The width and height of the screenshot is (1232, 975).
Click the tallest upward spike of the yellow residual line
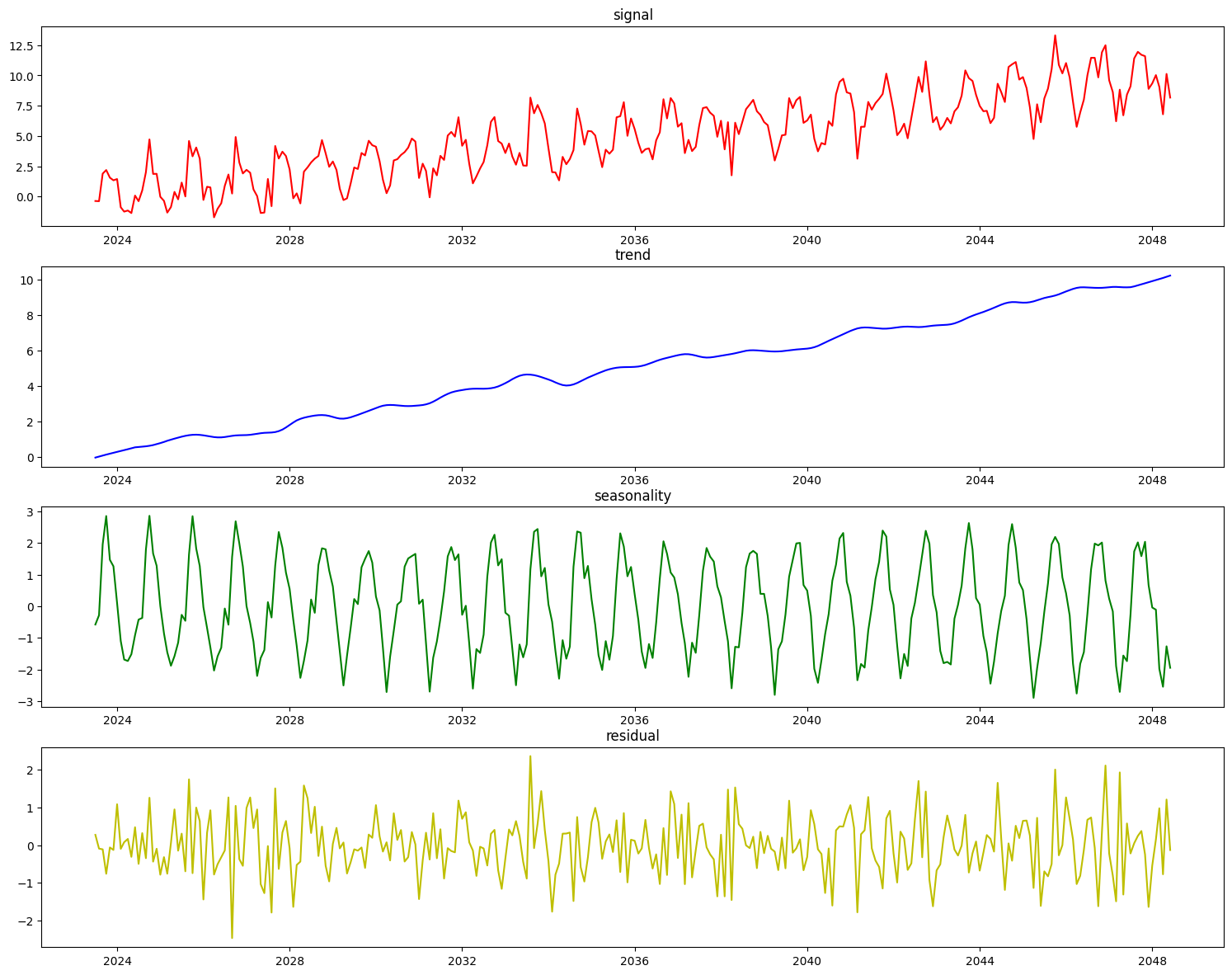[530, 757]
